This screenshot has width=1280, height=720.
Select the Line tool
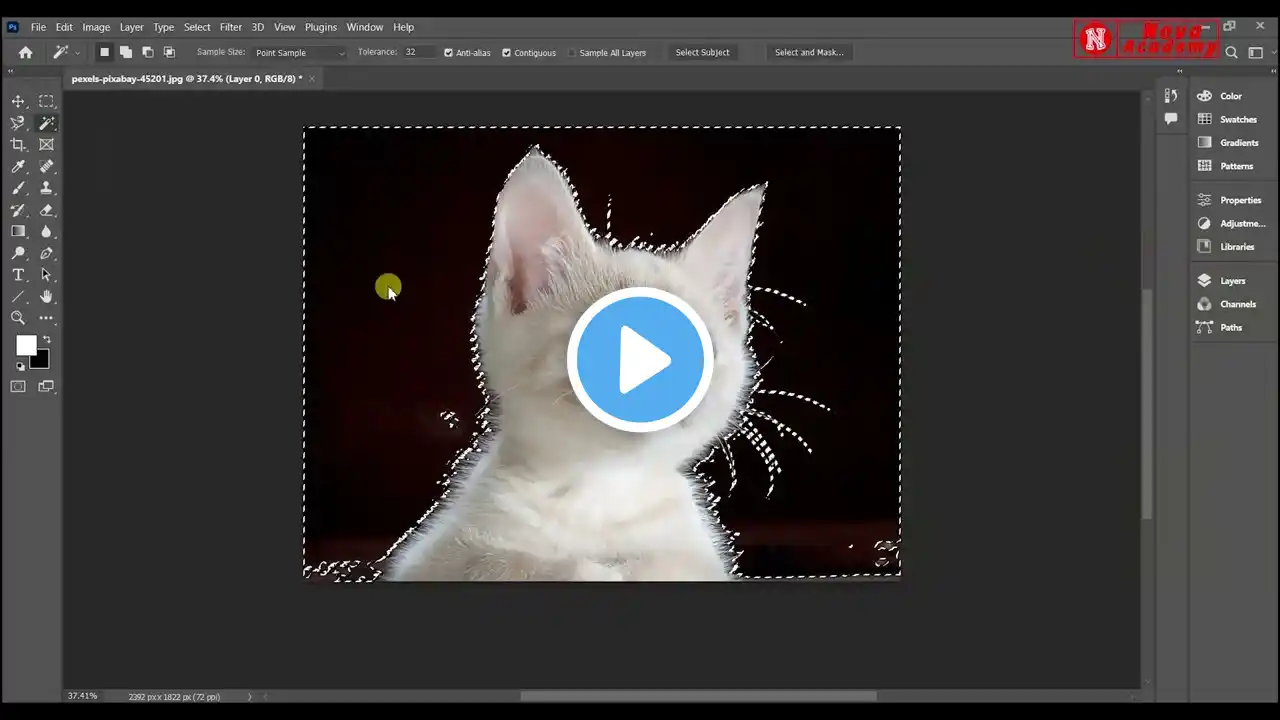click(18, 297)
